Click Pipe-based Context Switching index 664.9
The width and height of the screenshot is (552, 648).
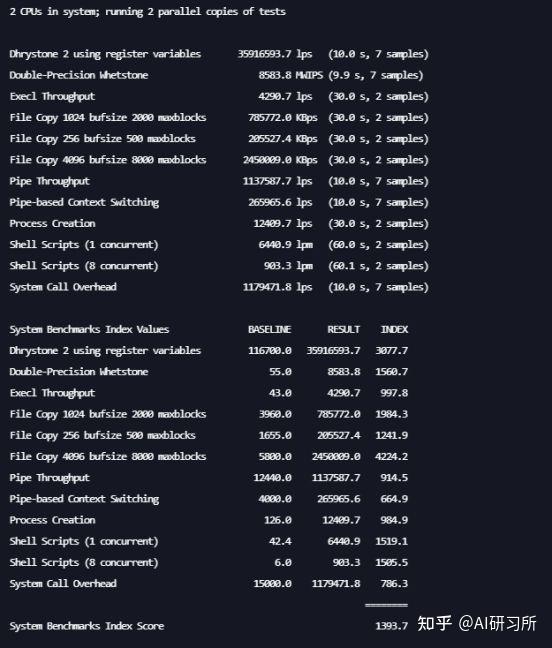click(x=394, y=499)
